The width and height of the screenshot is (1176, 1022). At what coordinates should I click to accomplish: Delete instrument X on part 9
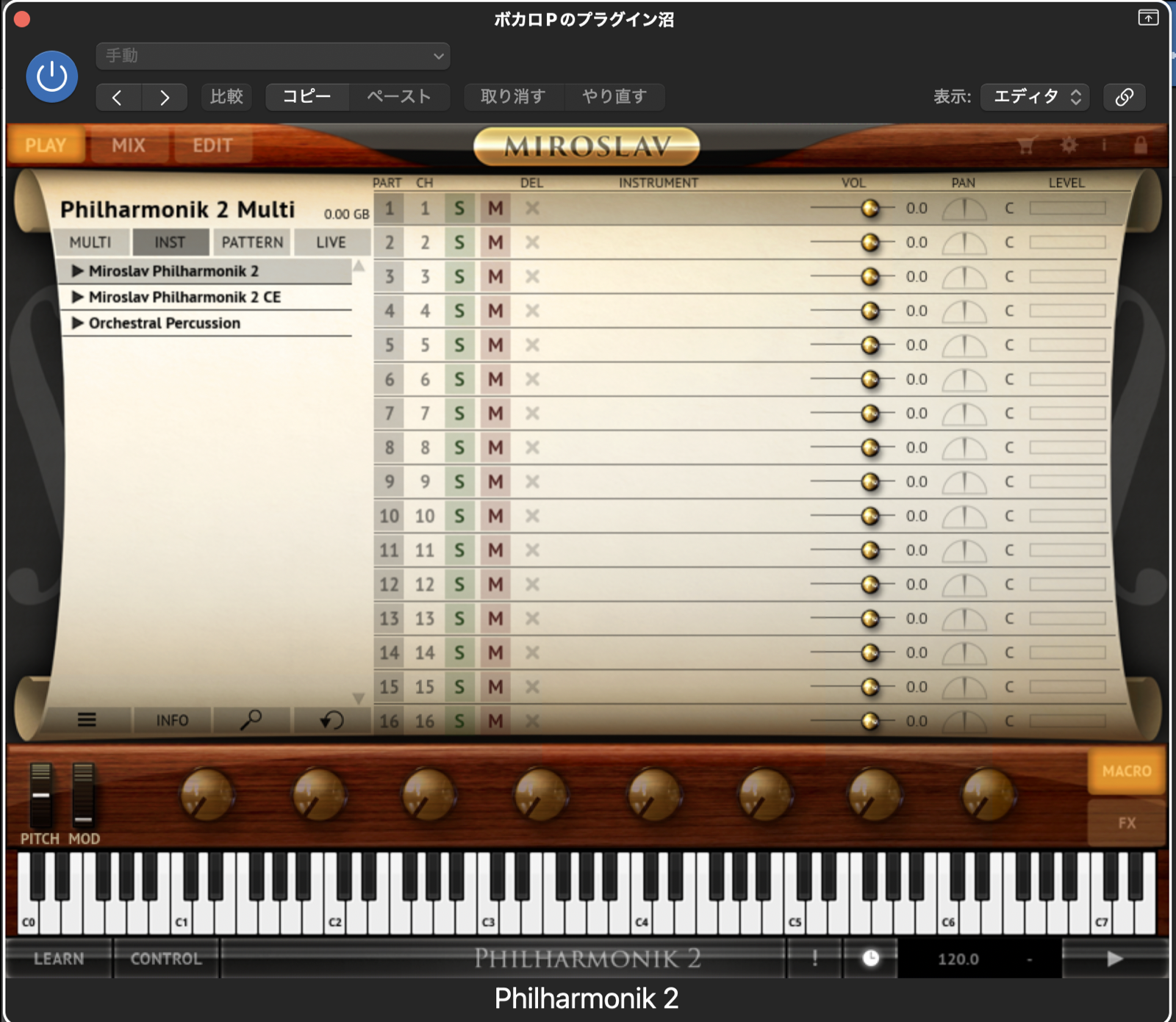pos(533,482)
